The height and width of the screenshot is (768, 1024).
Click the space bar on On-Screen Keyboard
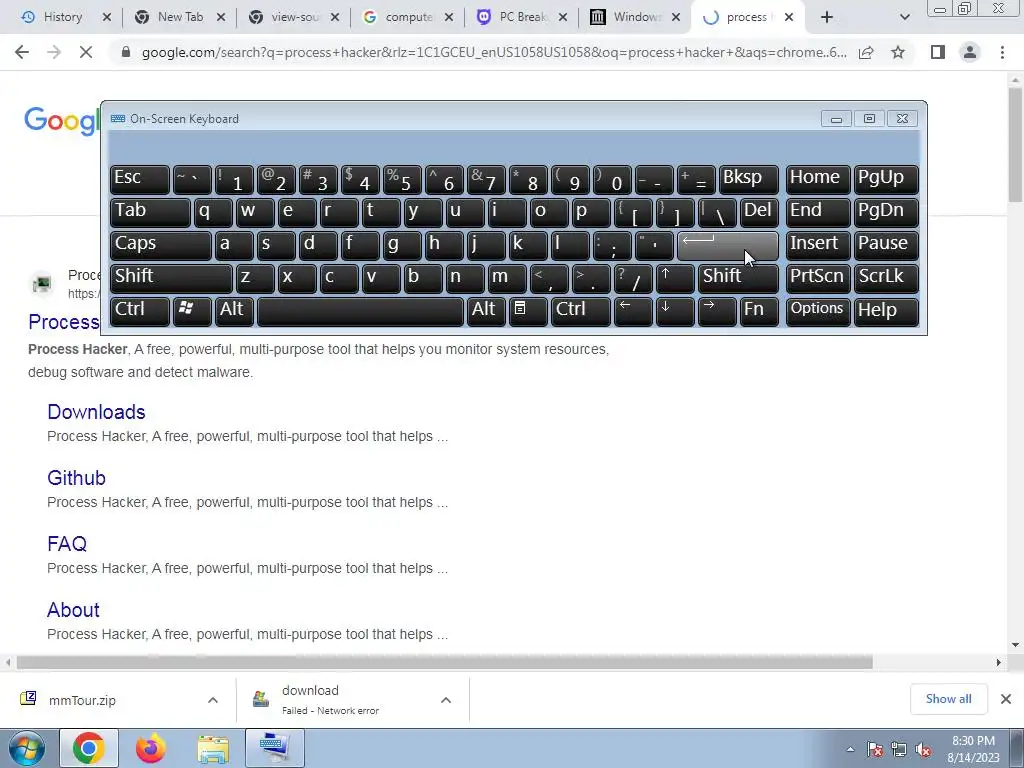[x=360, y=312]
